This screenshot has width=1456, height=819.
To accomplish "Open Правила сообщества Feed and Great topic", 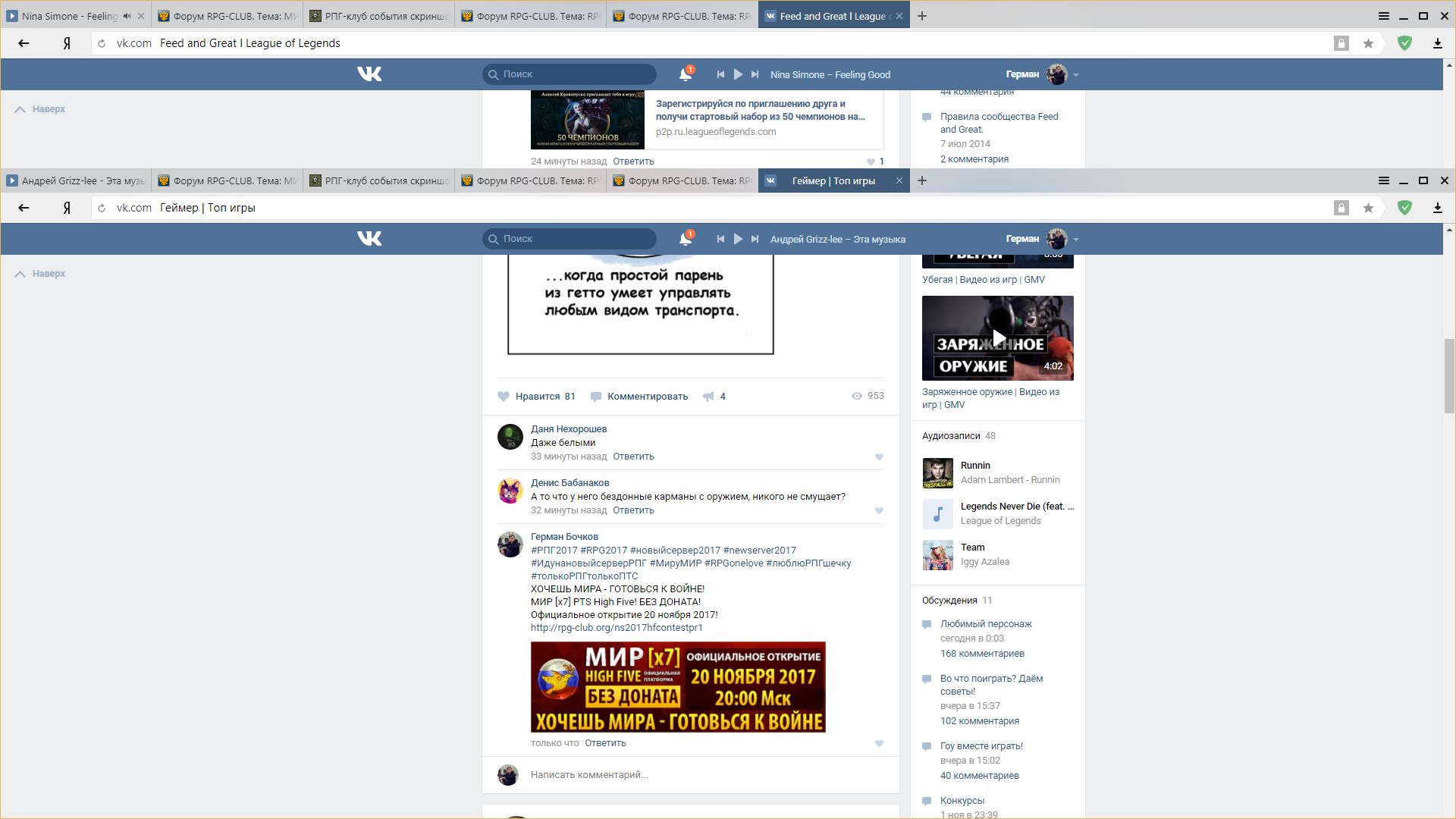I will point(999,123).
